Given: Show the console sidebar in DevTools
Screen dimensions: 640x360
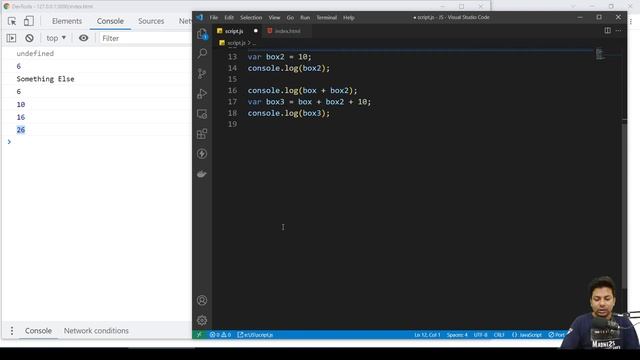Looking at the screenshot, I should point(11,38).
